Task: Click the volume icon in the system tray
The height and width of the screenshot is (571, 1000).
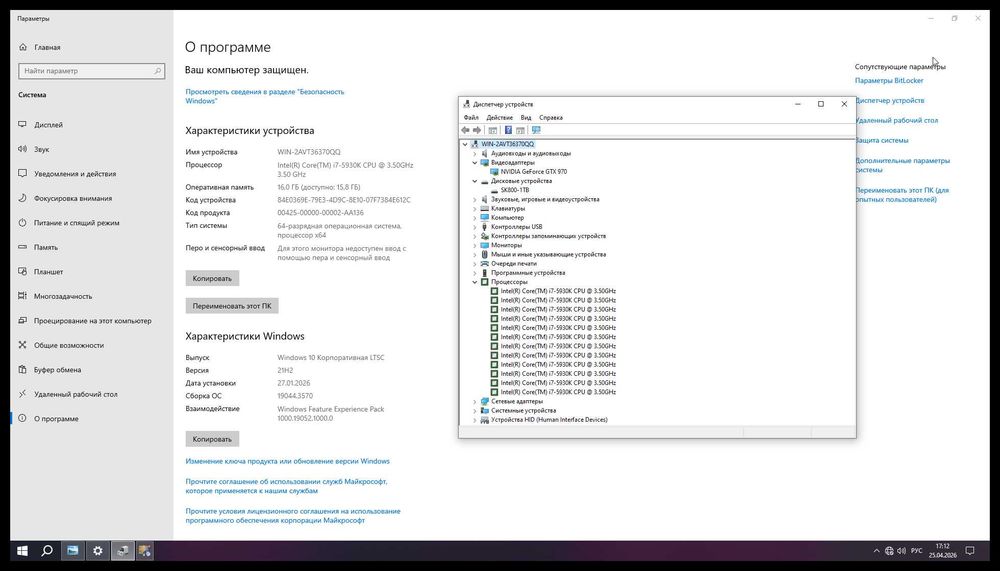Action: tap(901, 551)
